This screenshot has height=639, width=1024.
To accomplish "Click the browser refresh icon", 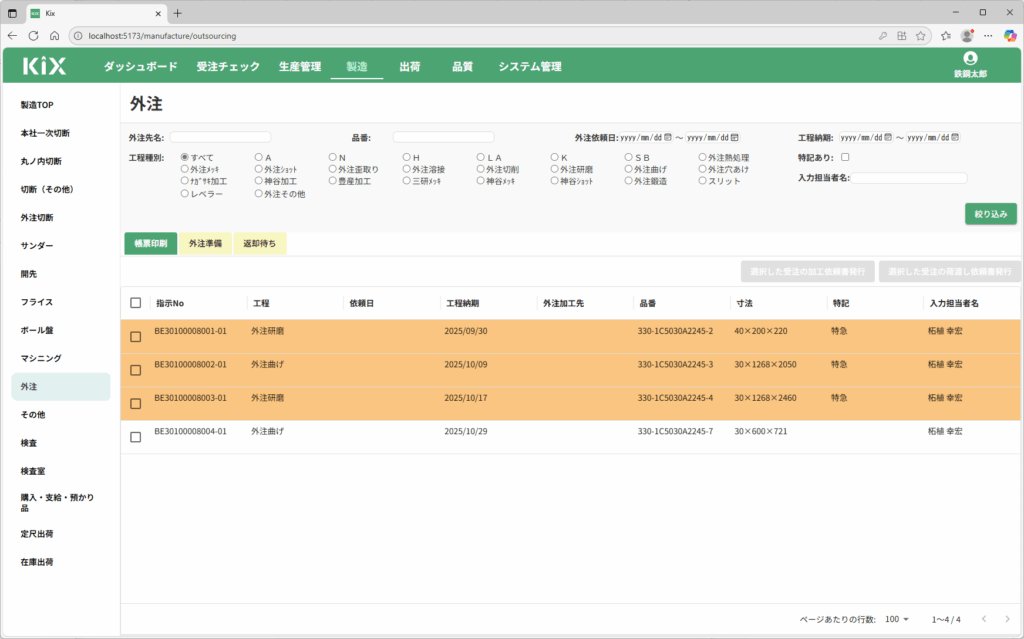I will (33, 35).
